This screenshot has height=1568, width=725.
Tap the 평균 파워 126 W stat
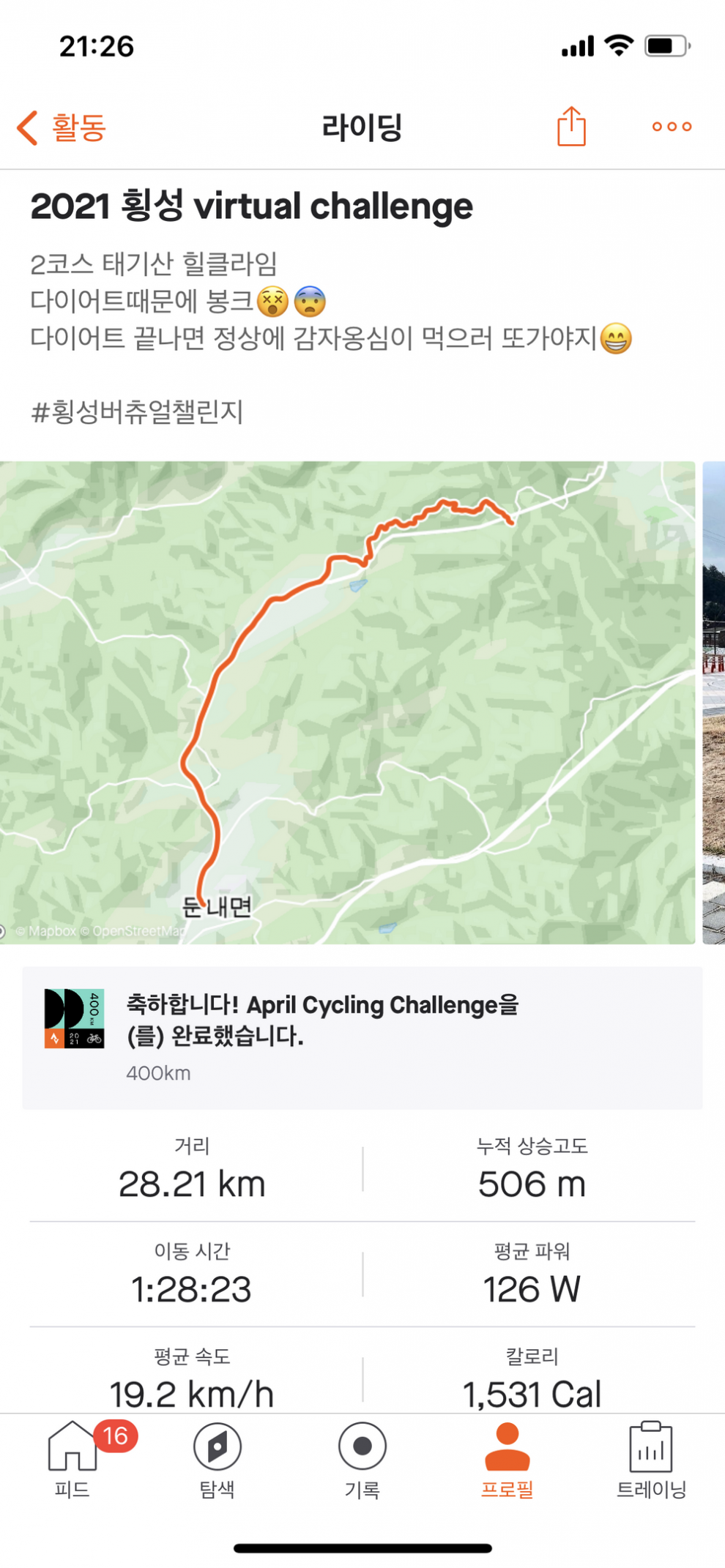point(532,1274)
